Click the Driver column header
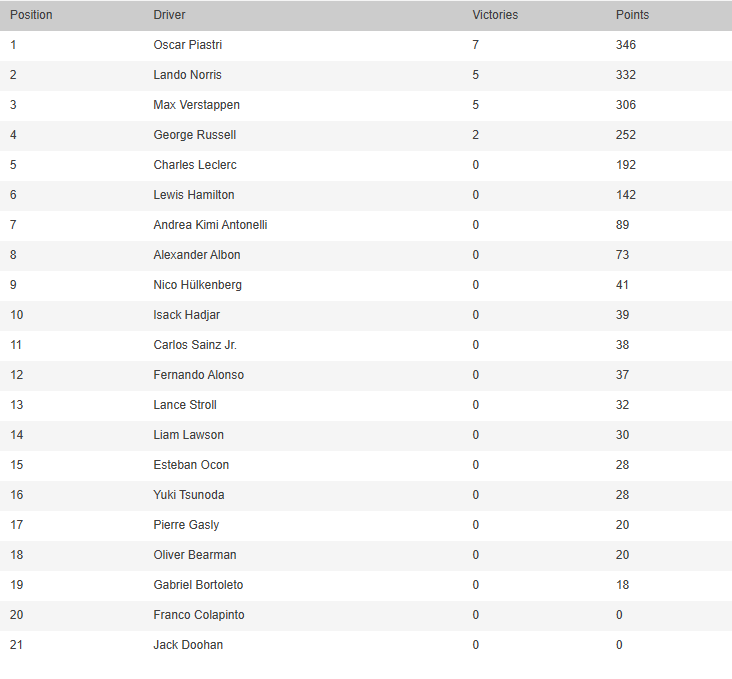732x679 pixels. point(169,15)
